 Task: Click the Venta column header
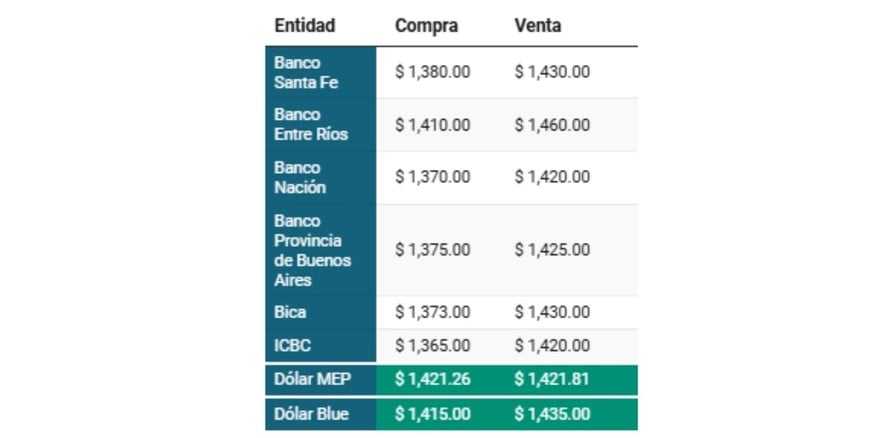(537, 26)
